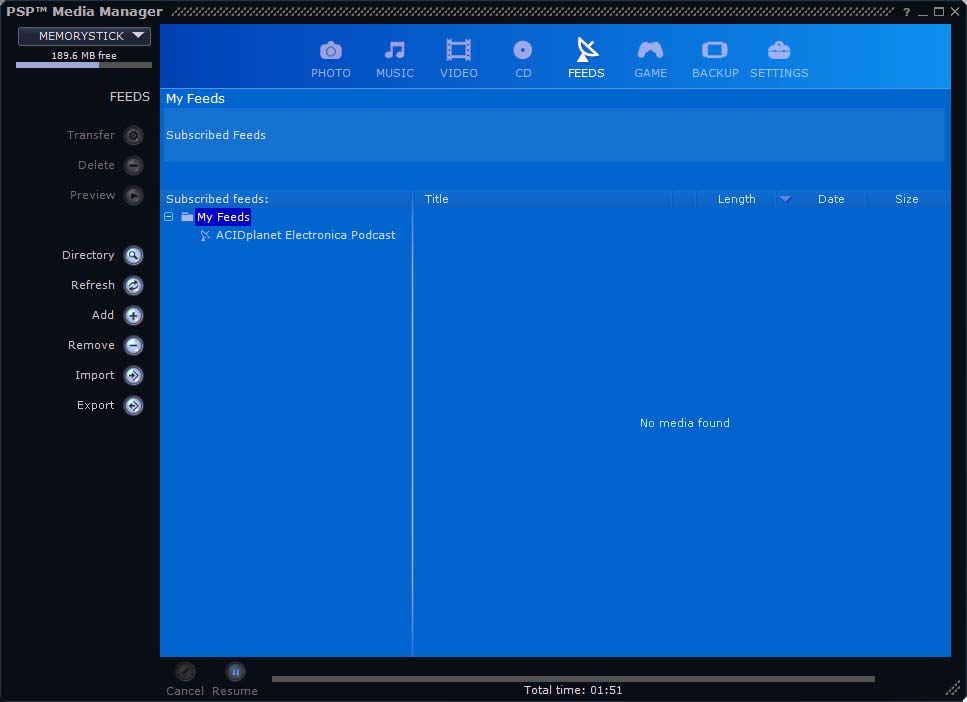Click the sort arrow beside Length
The height and width of the screenshot is (702, 967).
coord(785,199)
